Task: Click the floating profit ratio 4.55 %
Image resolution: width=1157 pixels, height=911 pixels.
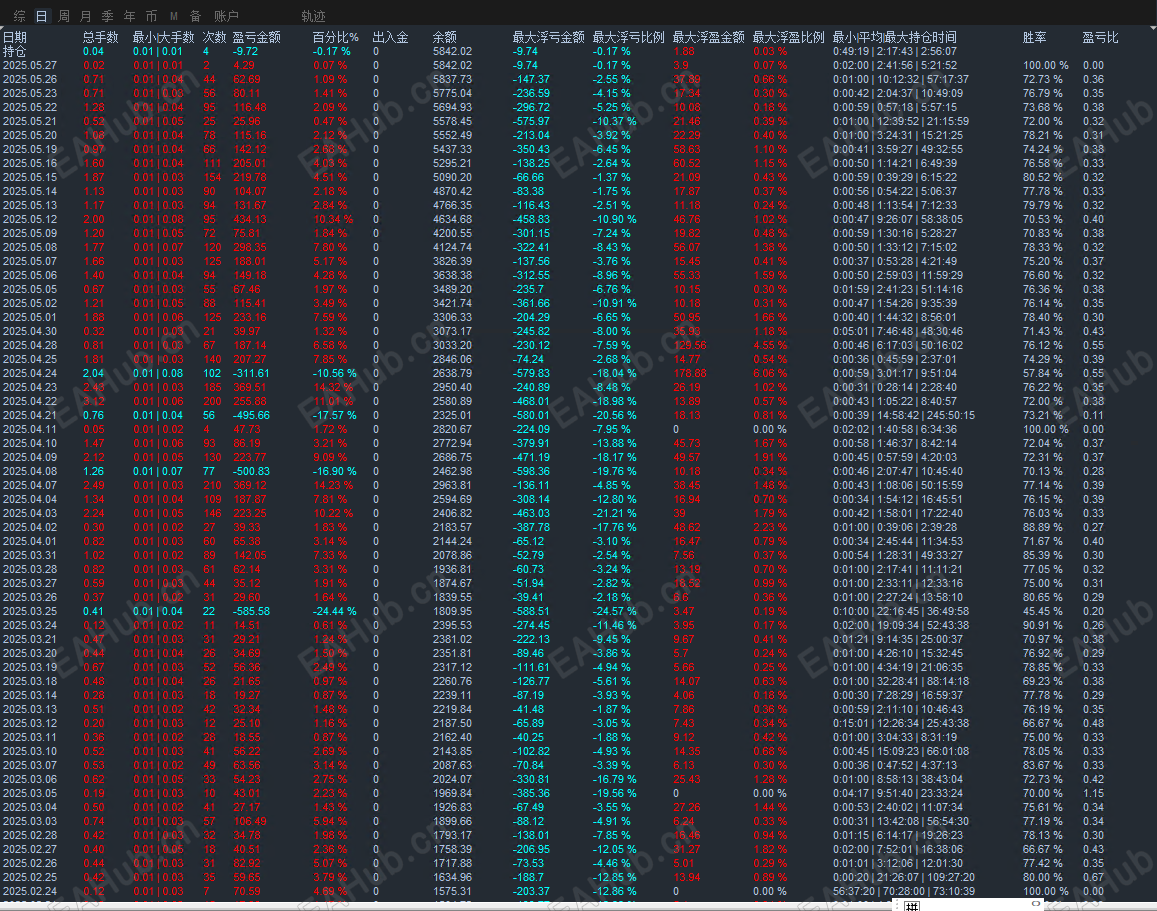Action: [770, 345]
